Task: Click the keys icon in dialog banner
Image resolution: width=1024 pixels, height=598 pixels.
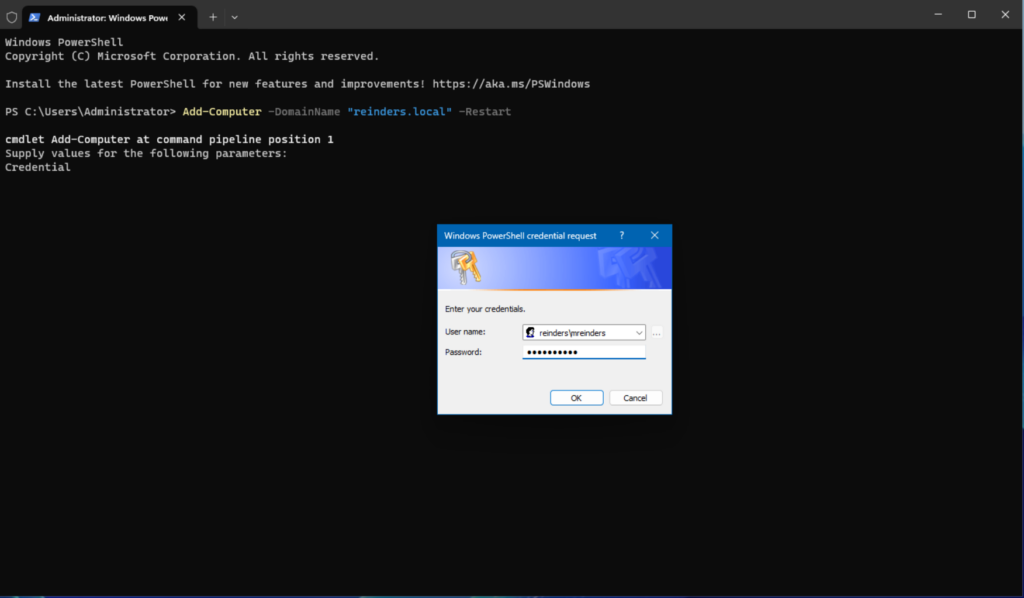Action: click(466, 268)
